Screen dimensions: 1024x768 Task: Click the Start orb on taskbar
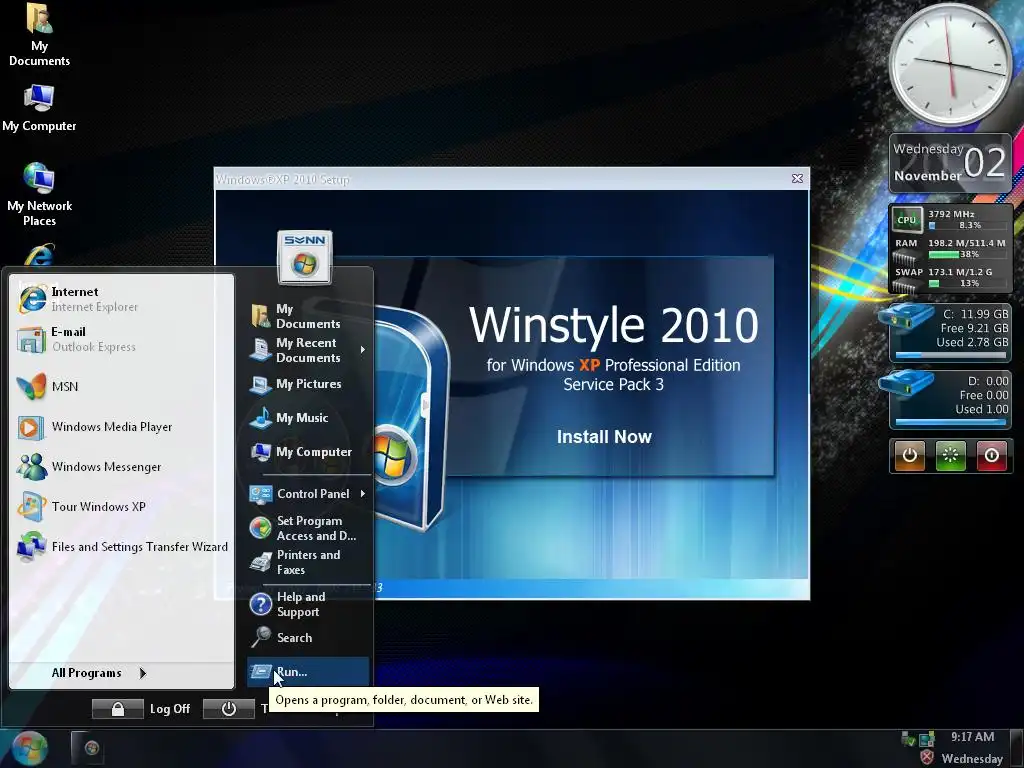29,748
